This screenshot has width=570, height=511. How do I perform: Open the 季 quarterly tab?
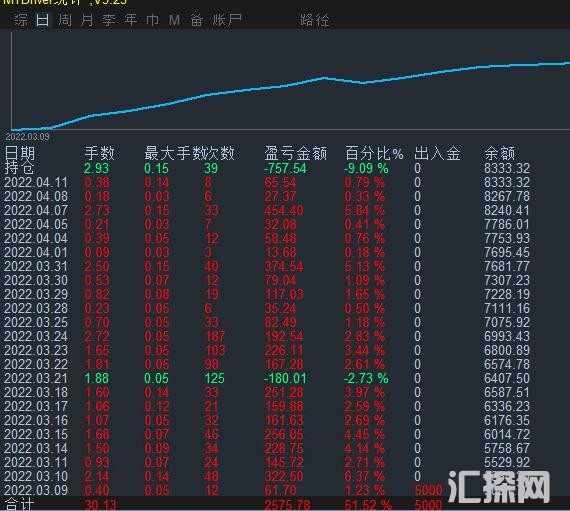point(109,20)
